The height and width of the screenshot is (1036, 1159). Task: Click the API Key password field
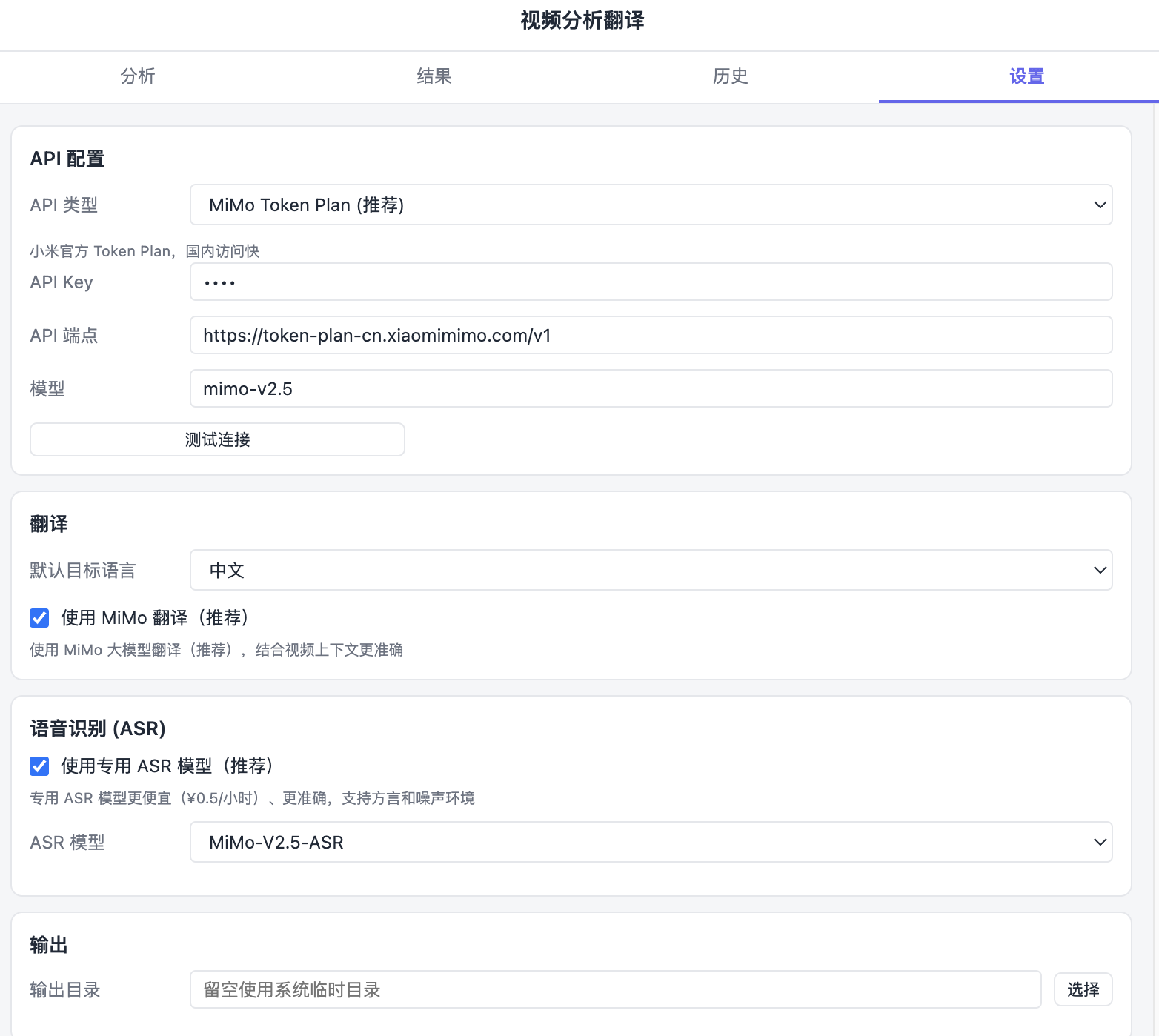651,282
